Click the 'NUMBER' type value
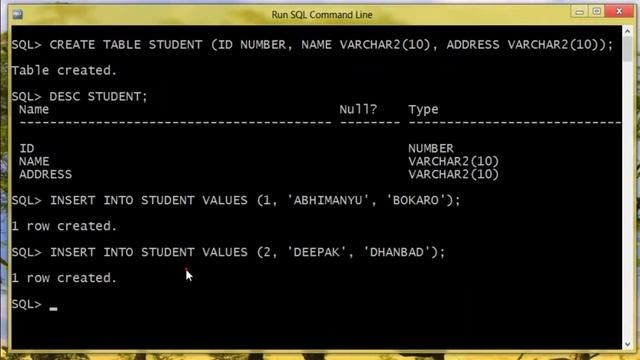The image size is (640, 360). tap(431, 148)
